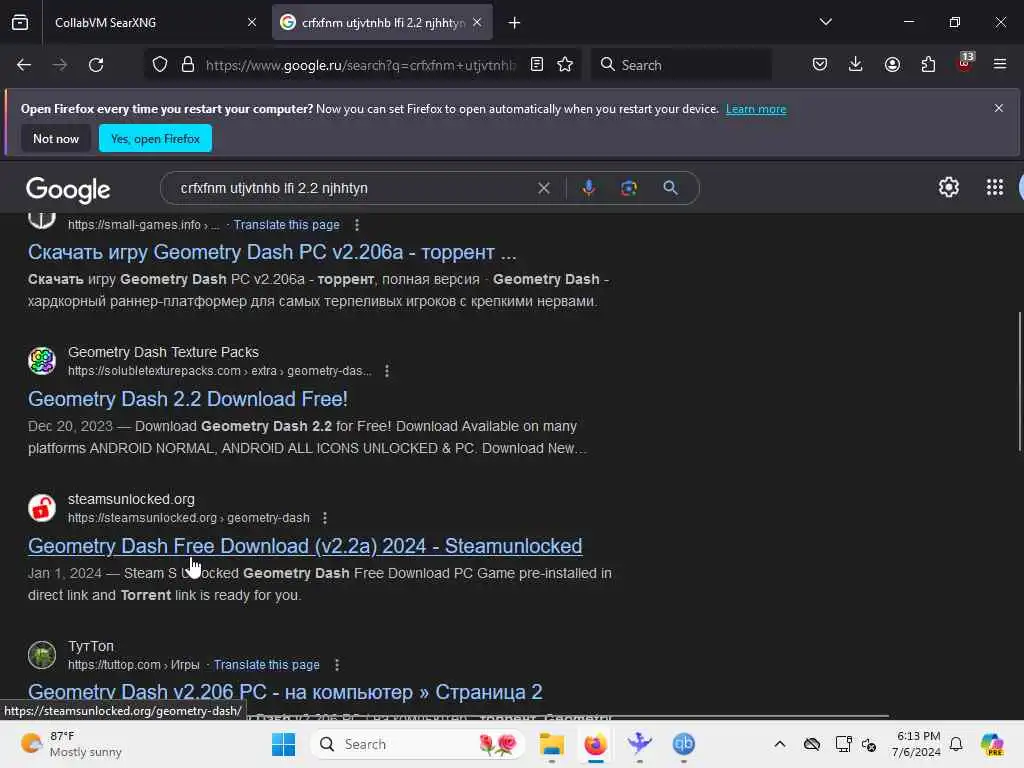Open Windows notification bell
Viewport: 1024px width, 768px height.
coord(956,744)
